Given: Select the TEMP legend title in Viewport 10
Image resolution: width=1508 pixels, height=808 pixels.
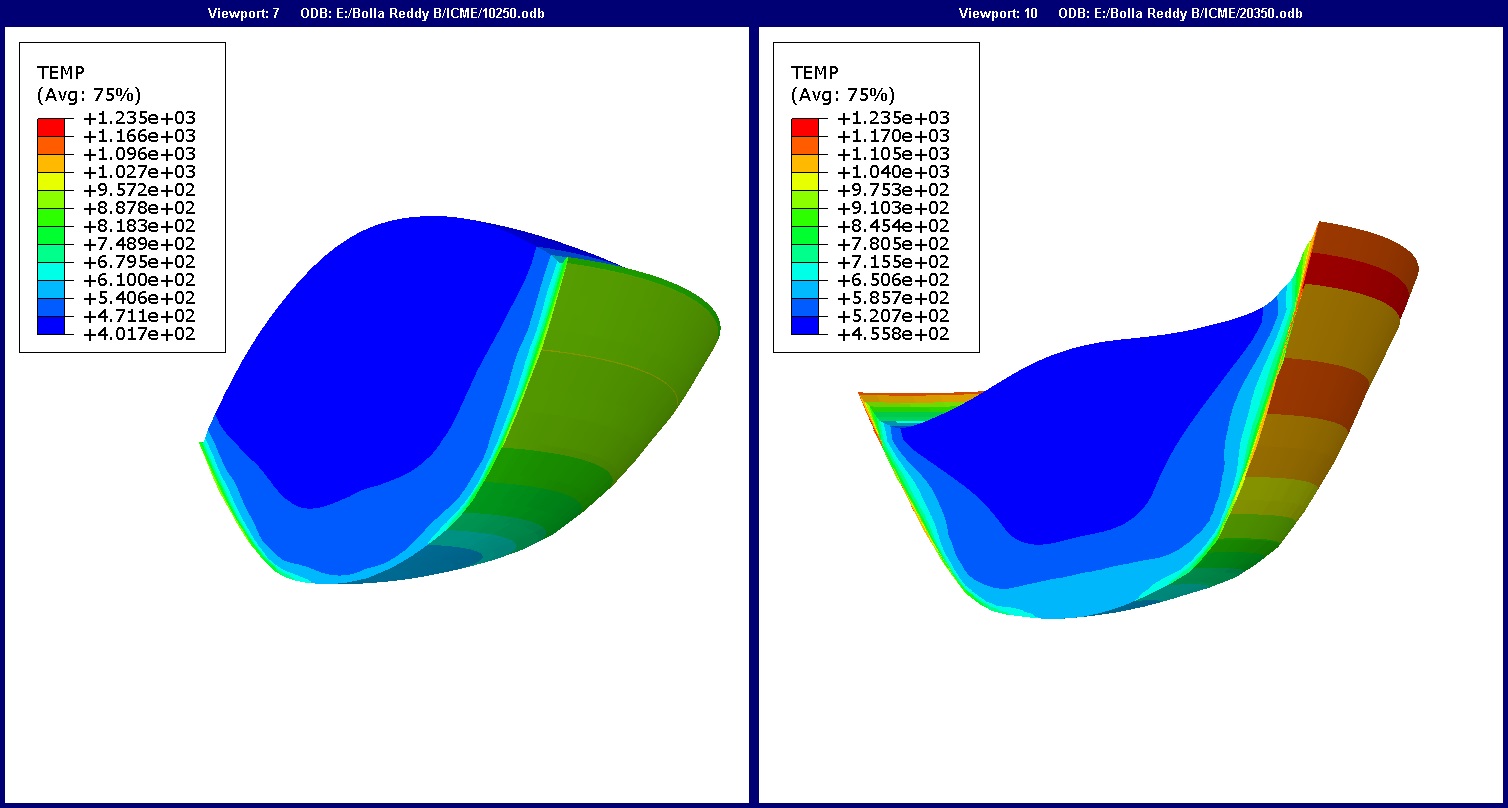Looking at the screenshot, I should point(814,73).
